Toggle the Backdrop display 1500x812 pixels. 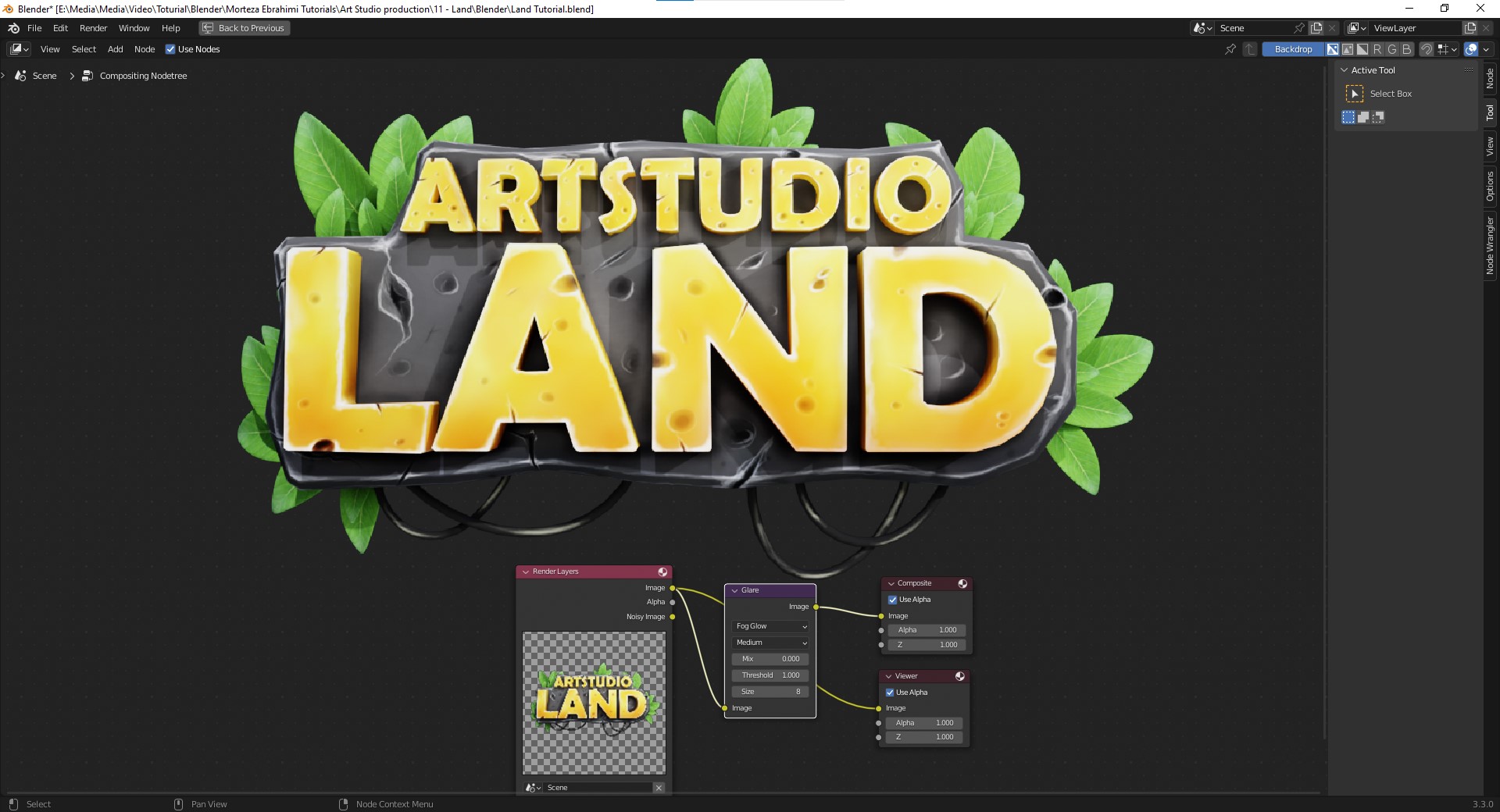[1293, 49]
